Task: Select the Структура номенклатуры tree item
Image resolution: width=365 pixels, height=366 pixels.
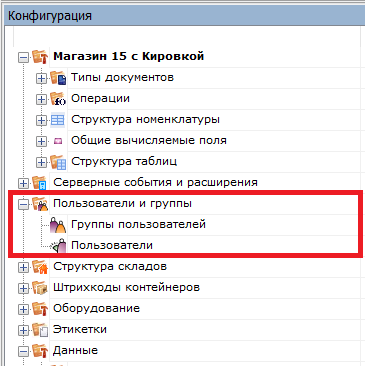Action: [145, 119]
